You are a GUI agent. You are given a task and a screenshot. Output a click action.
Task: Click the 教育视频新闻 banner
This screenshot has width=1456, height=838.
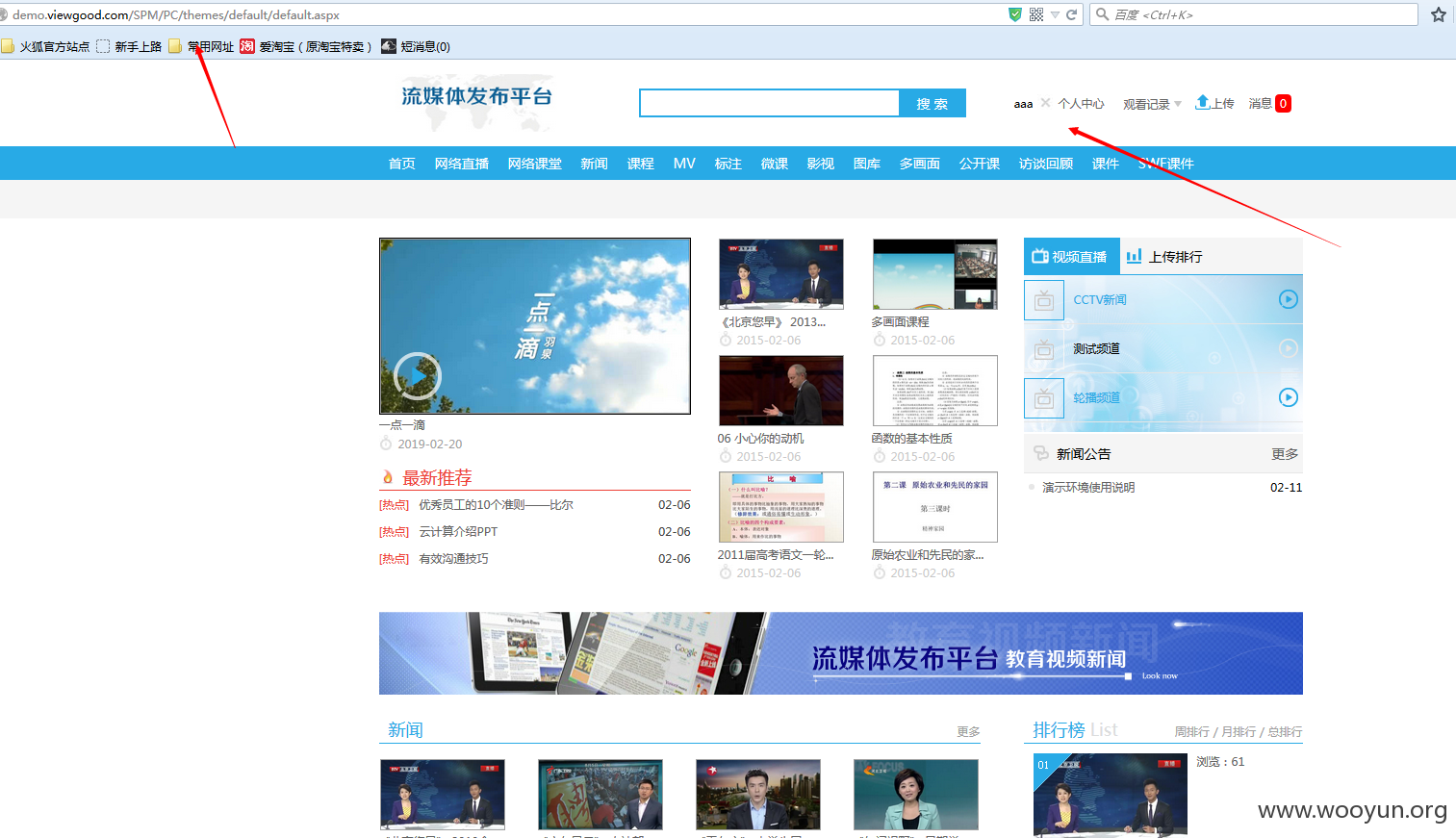click(x=841, y=653)
